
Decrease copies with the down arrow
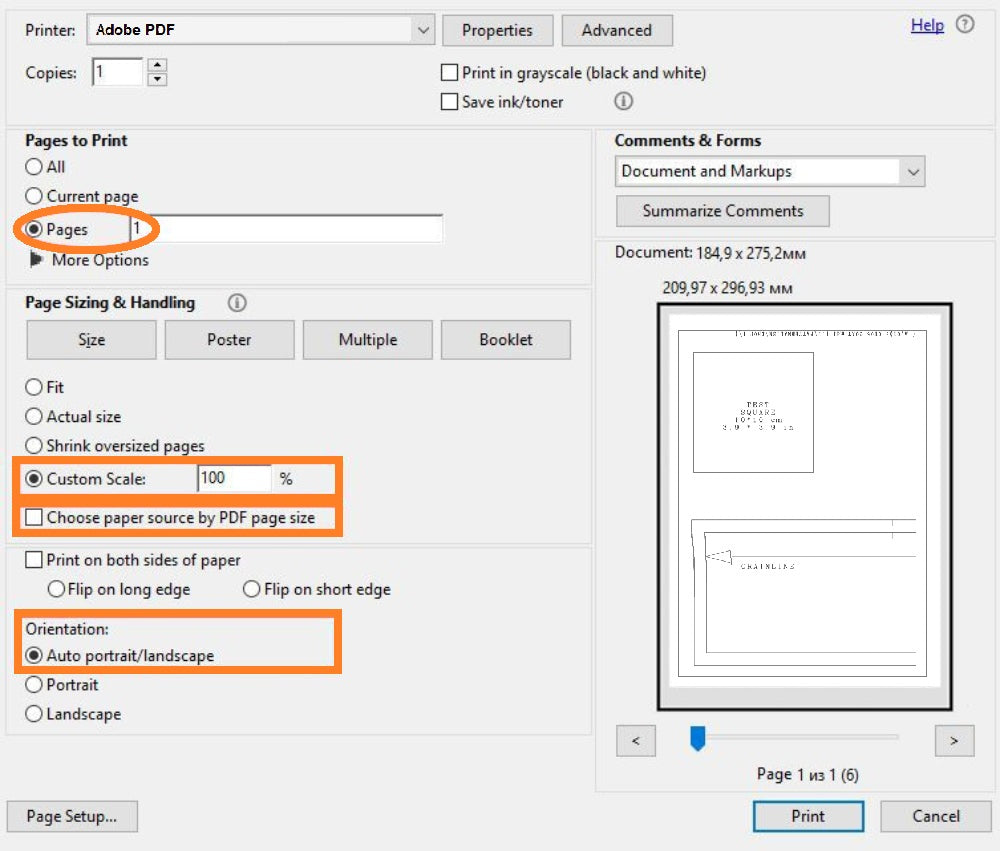[x=157, y=79]
